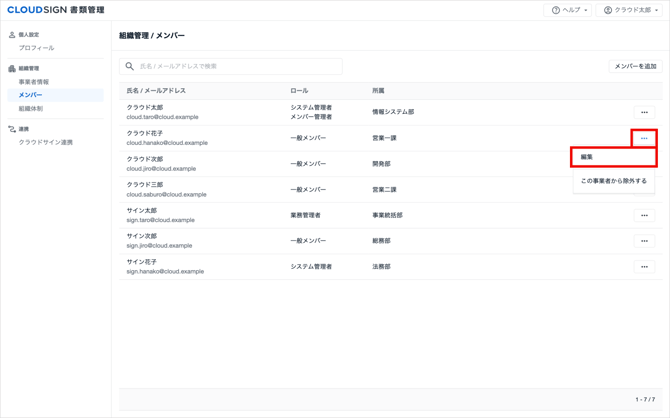Click cloud.hanako@cloud.example email
Screen dimensions: 670x418
point(167,143)
